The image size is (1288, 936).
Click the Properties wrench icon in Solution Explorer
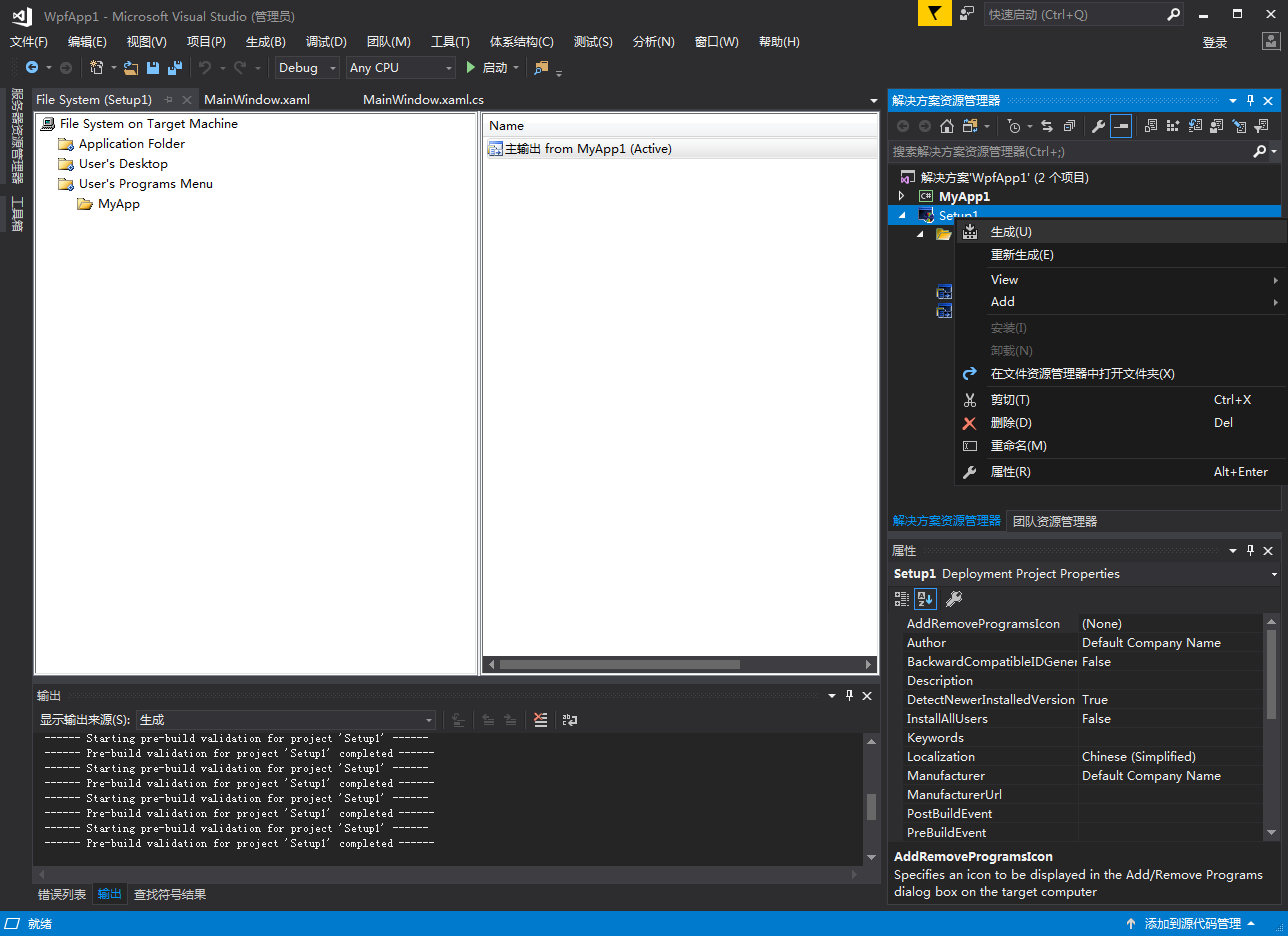(1098, 126)
